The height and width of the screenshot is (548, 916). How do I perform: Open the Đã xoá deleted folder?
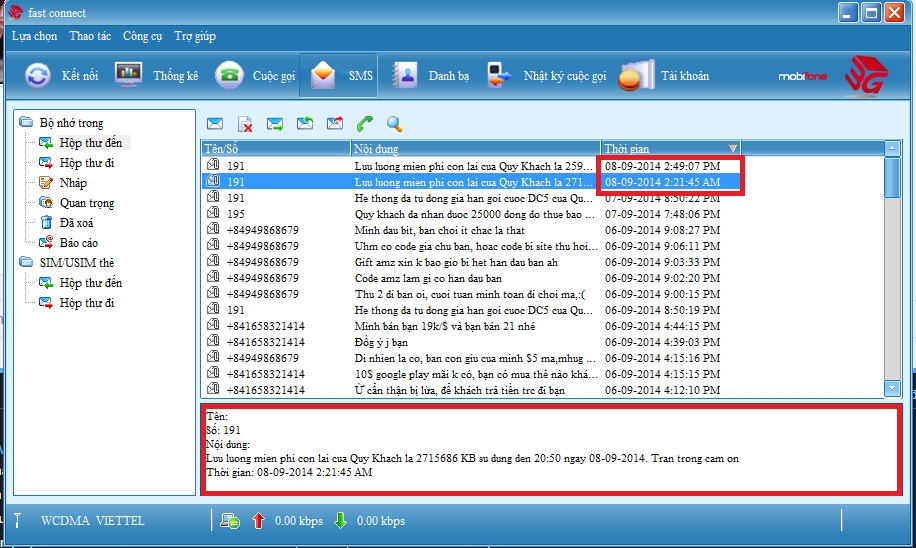(78, 223)
